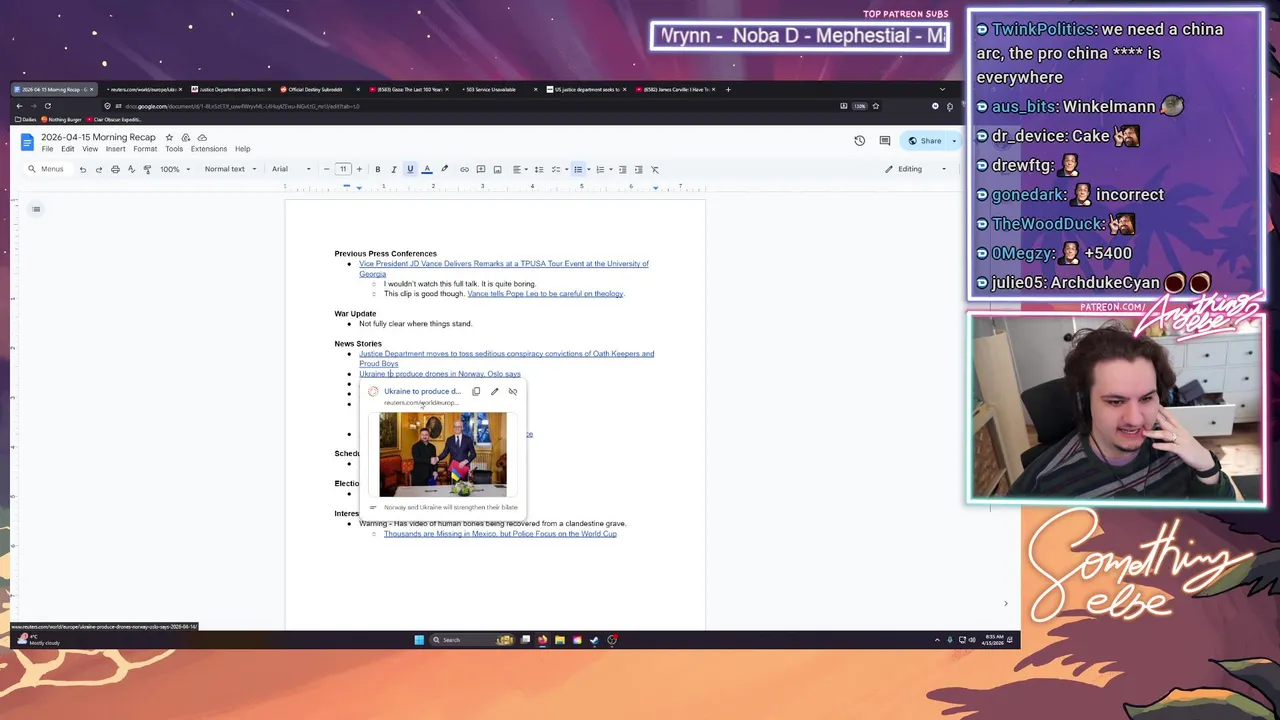Open the Windows Start menu
Viewport: 1280px width, 720px height.
click(419, 640)
